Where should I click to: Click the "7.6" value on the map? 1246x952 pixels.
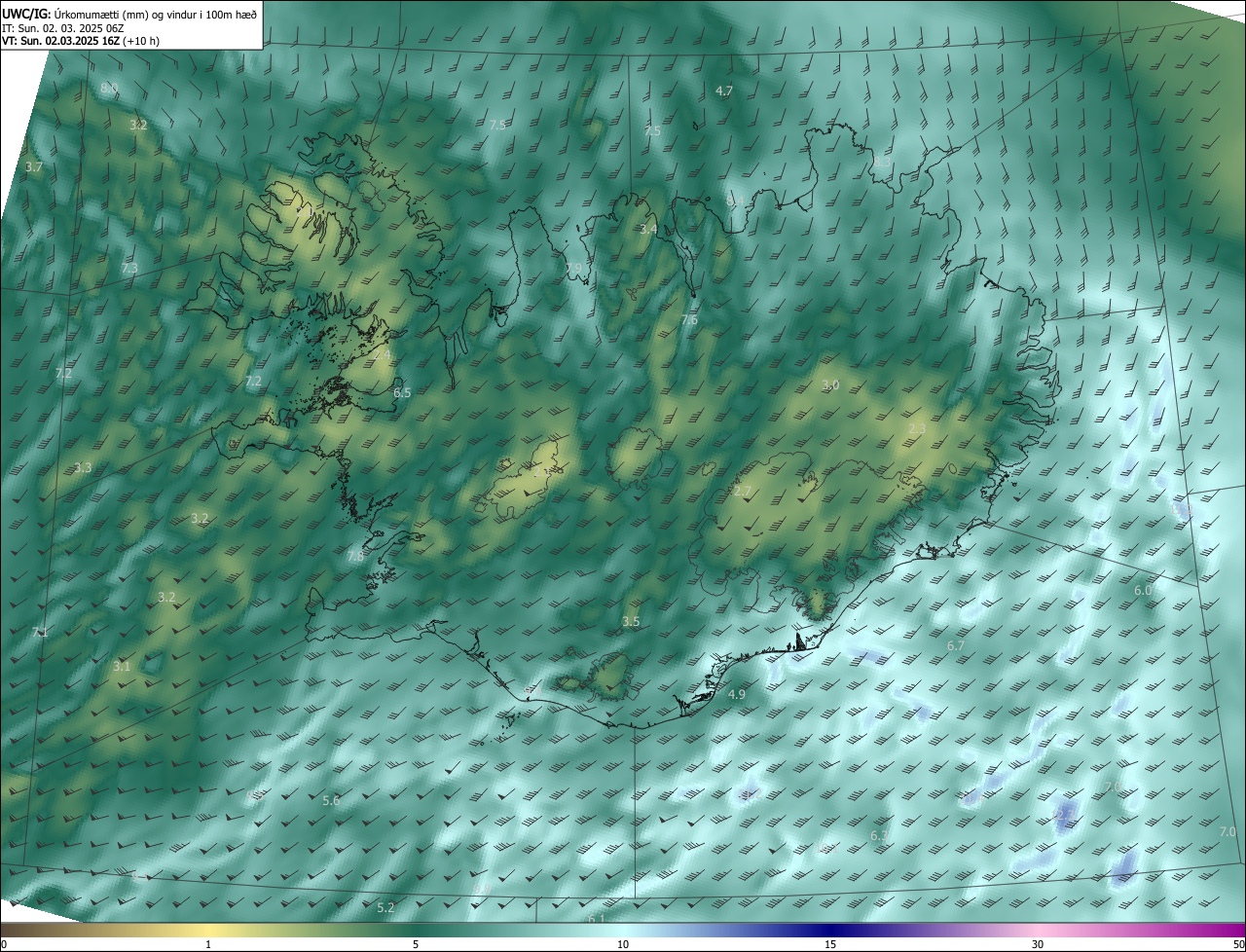tap(689, 320)
